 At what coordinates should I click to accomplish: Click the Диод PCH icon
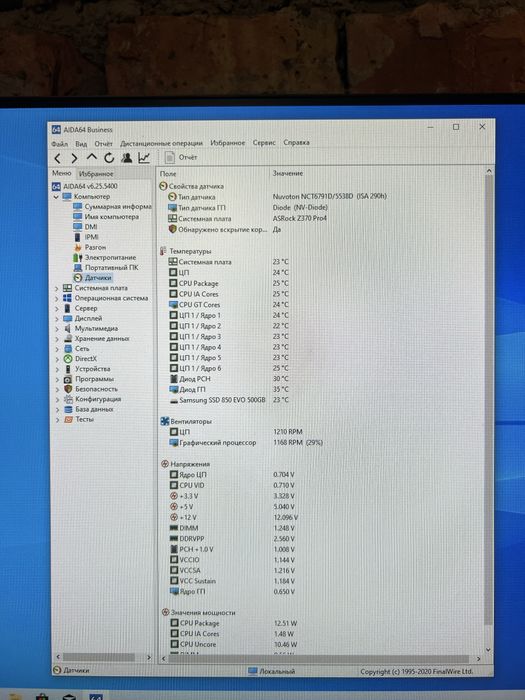(174, 379)
